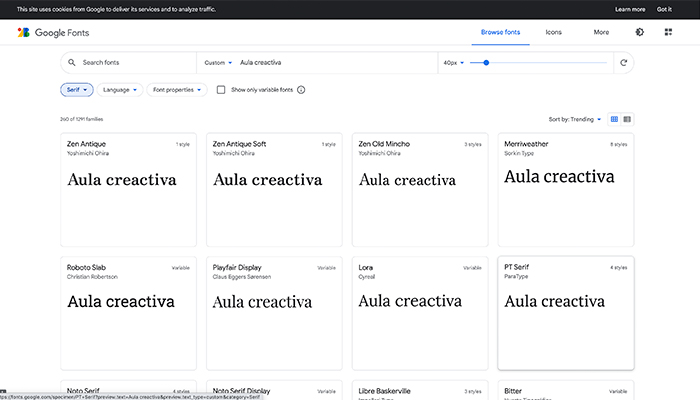The height and width of the screenshot is (400, 700).
Task: Reset filters with the refresh icon
Action: 624,62
